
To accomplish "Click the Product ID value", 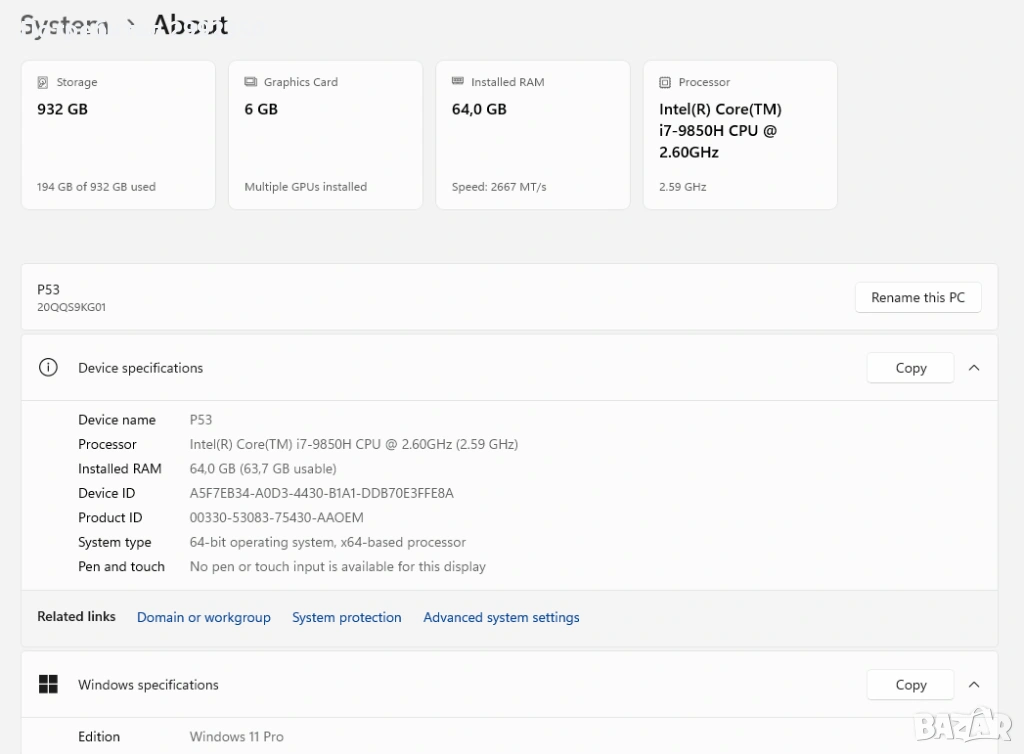I will tap(276, 518).
